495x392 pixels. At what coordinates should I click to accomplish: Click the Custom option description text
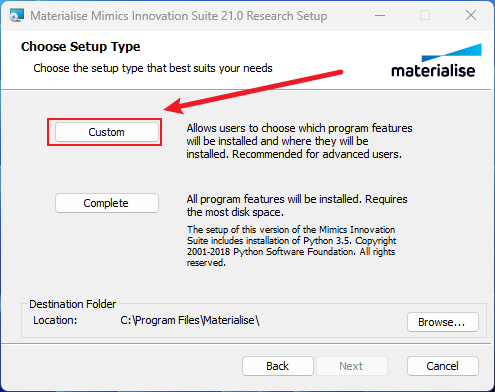[299, 141]
